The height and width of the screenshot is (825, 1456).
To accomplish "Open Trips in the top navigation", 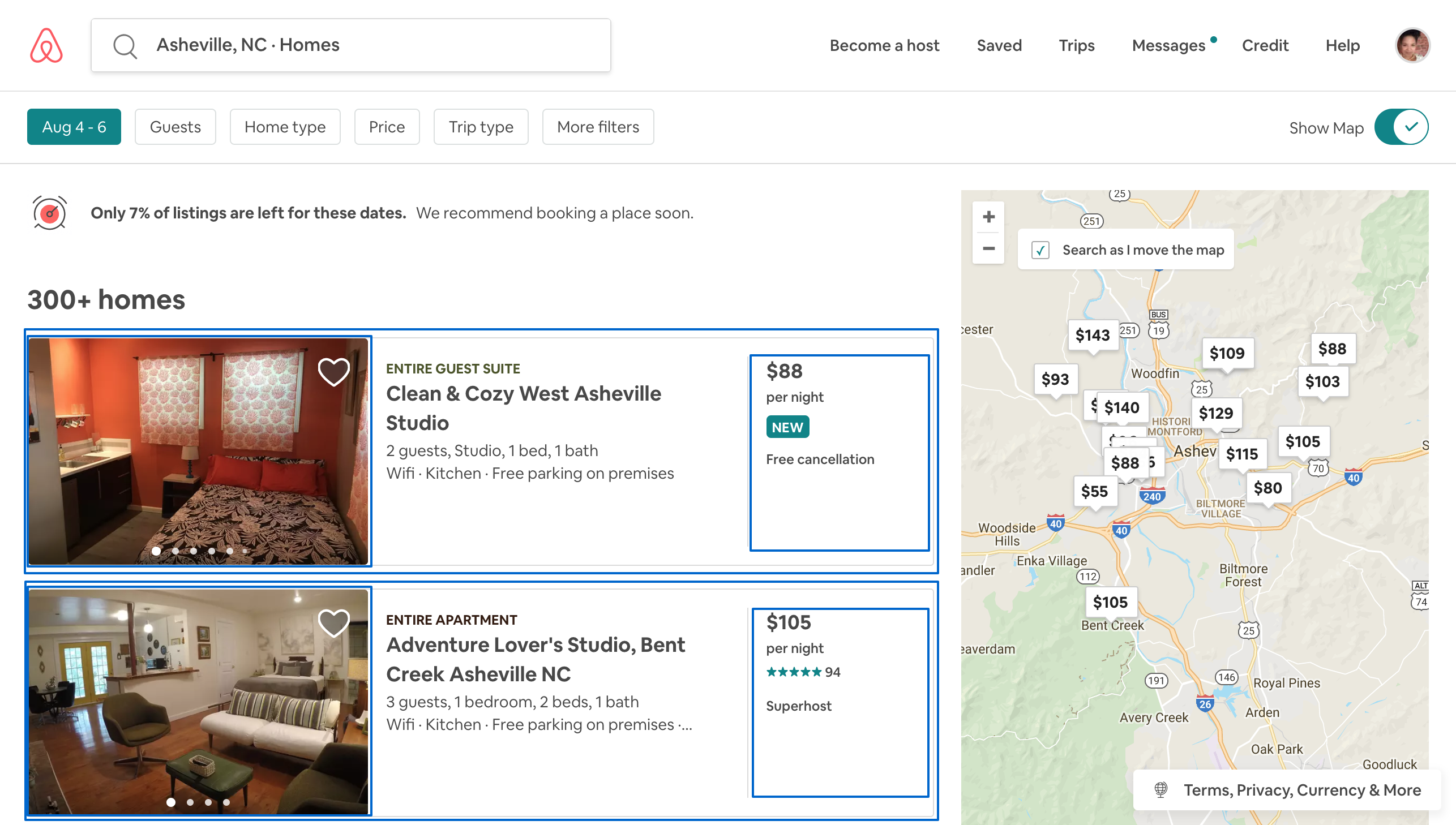I will pos(1076,45).
